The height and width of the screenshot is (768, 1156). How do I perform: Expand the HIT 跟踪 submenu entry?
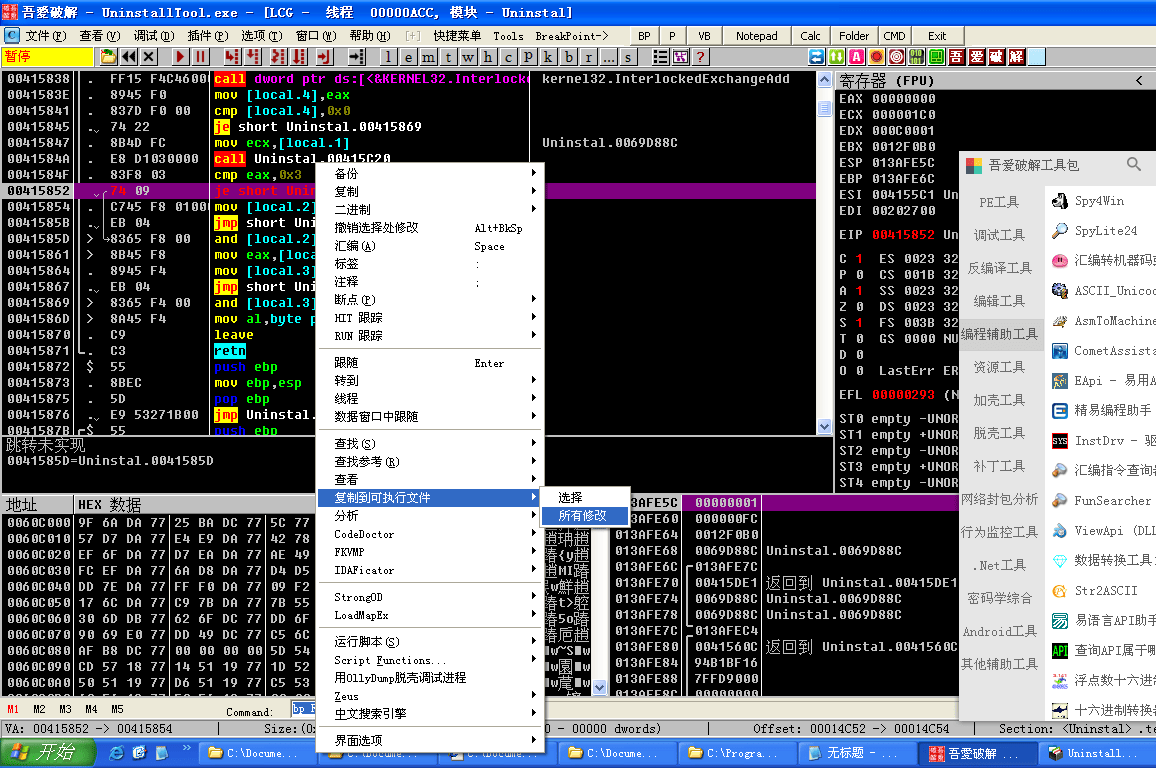click(x=430, y=317)
